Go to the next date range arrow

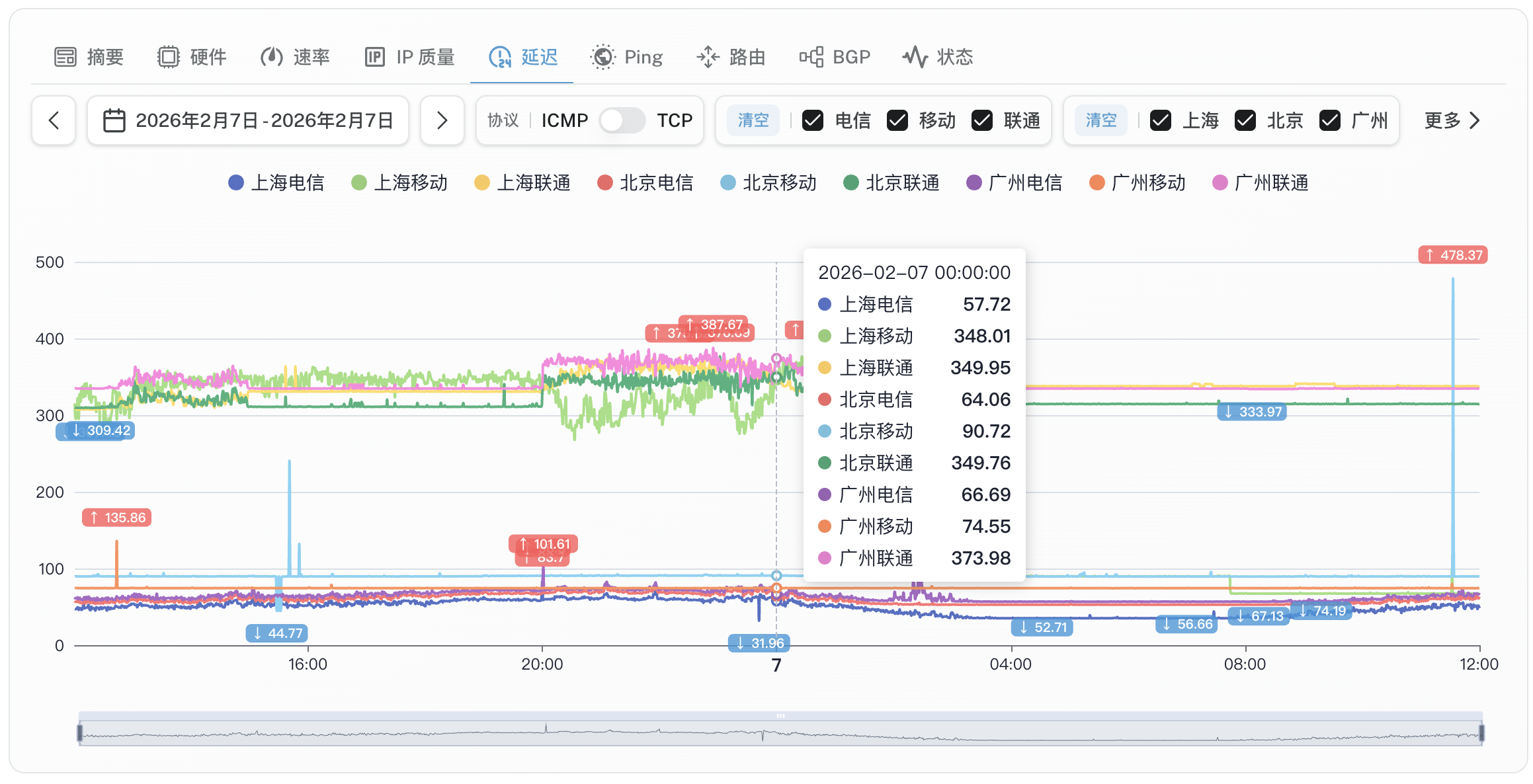[x=442, y=120]
